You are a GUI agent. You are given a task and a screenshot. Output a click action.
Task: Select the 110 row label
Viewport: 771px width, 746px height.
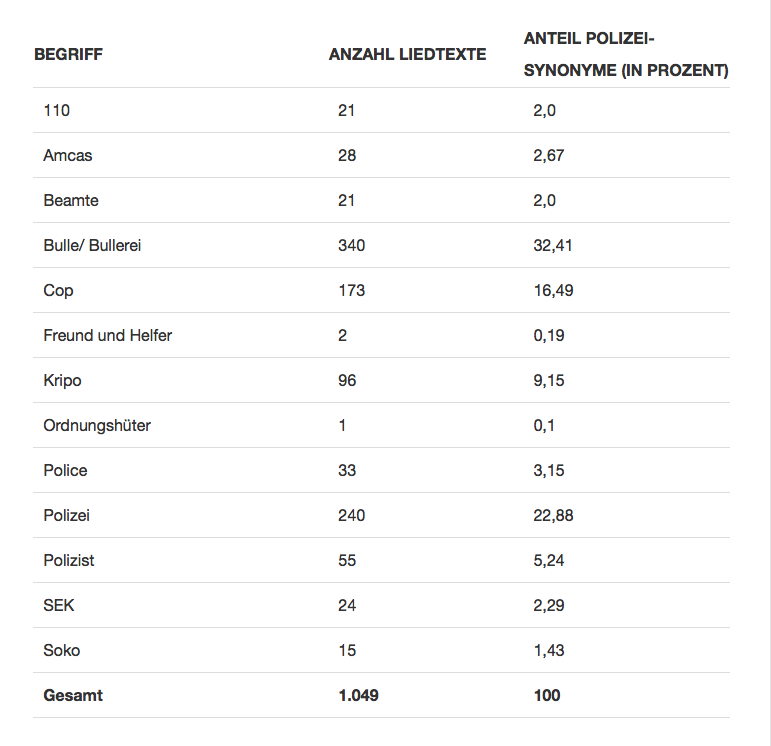coord(57,110)
